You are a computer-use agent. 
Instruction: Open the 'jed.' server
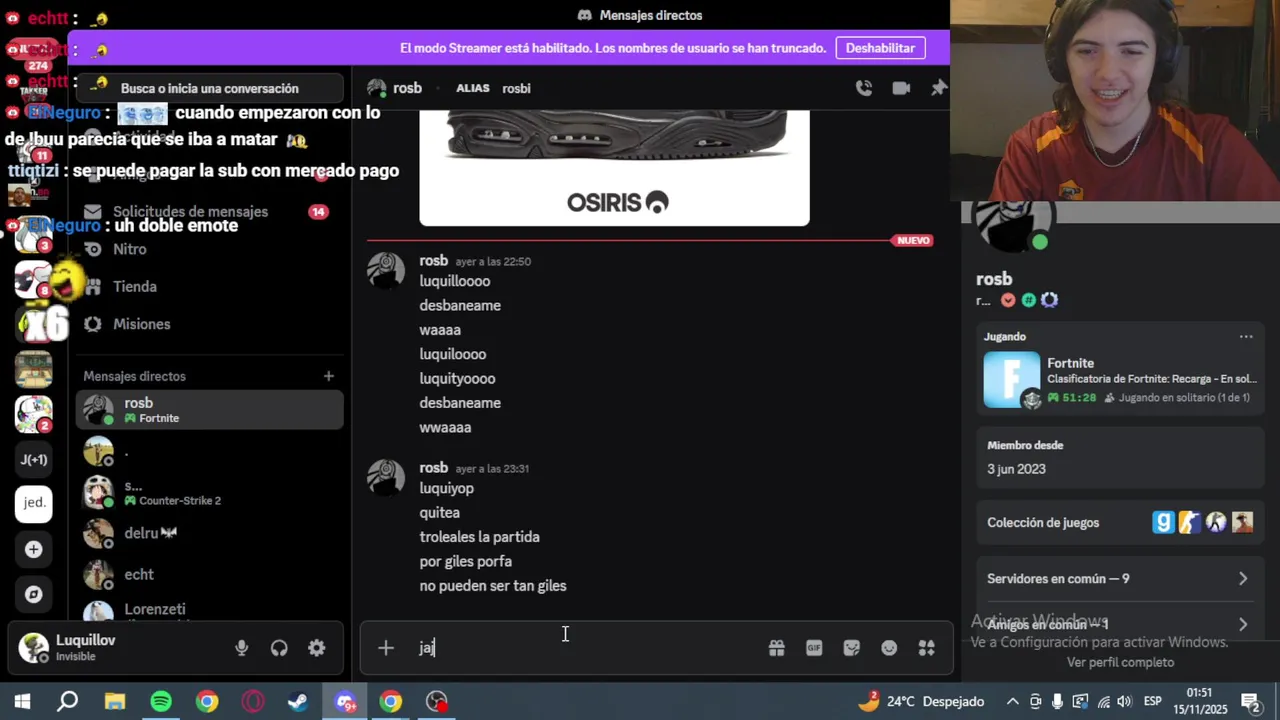pyautogui.click(x=34, y=503)
